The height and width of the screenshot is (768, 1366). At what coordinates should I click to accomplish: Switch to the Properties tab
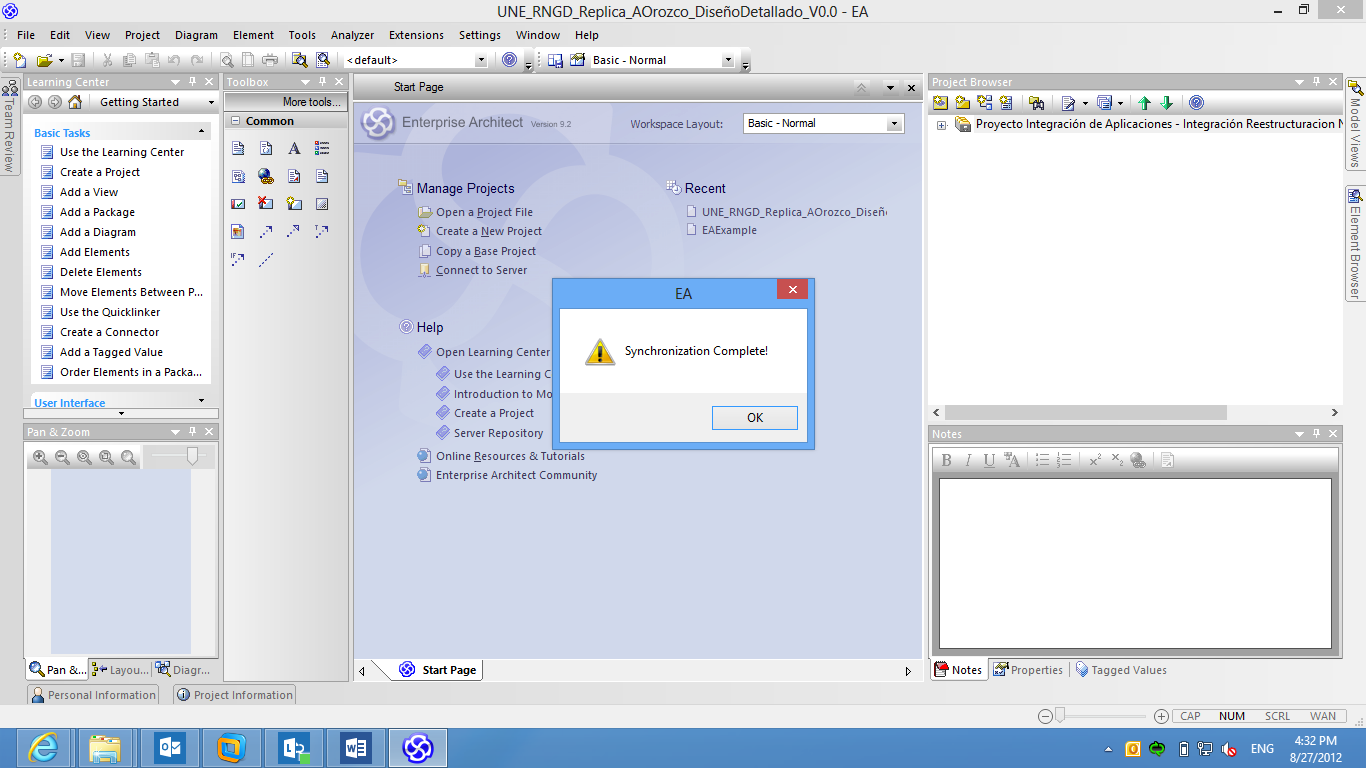(1028, 670)
